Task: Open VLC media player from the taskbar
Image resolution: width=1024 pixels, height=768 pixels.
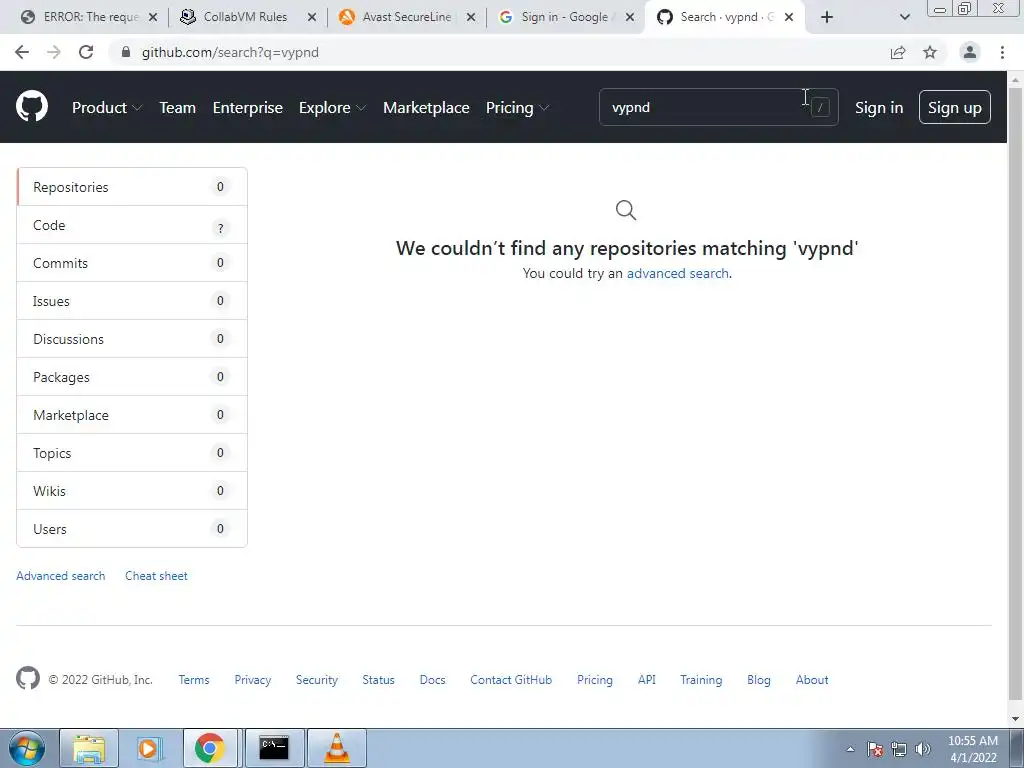Action: pyautogui.click(x=336, y=748)
